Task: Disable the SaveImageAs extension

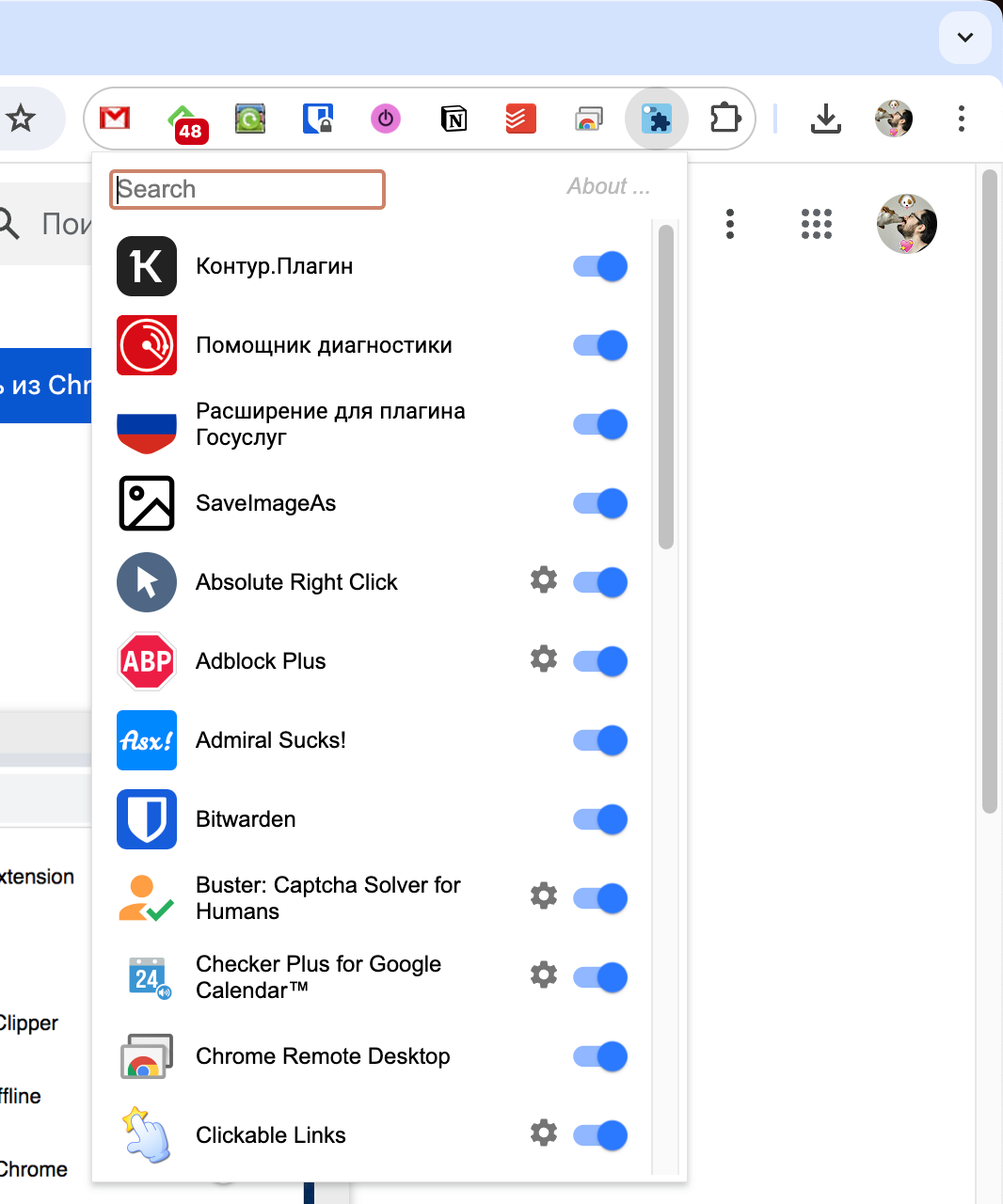Action: [600, 503]
